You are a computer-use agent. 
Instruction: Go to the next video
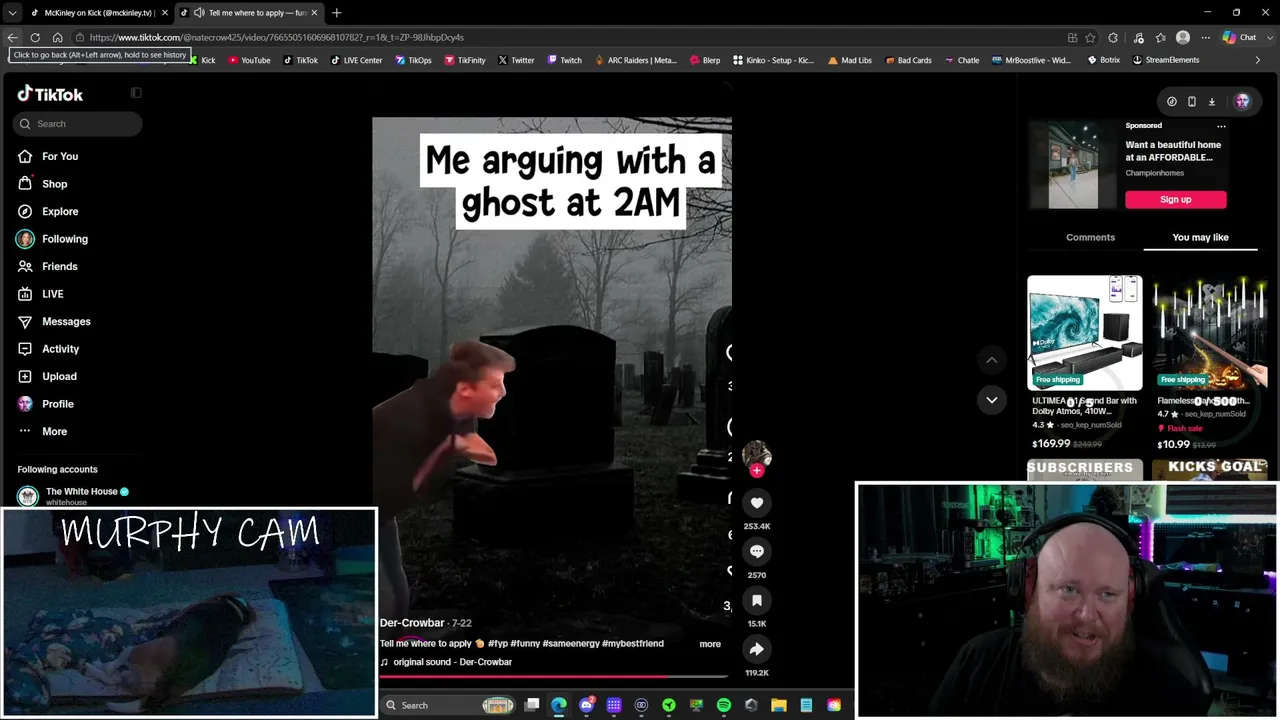992,400
